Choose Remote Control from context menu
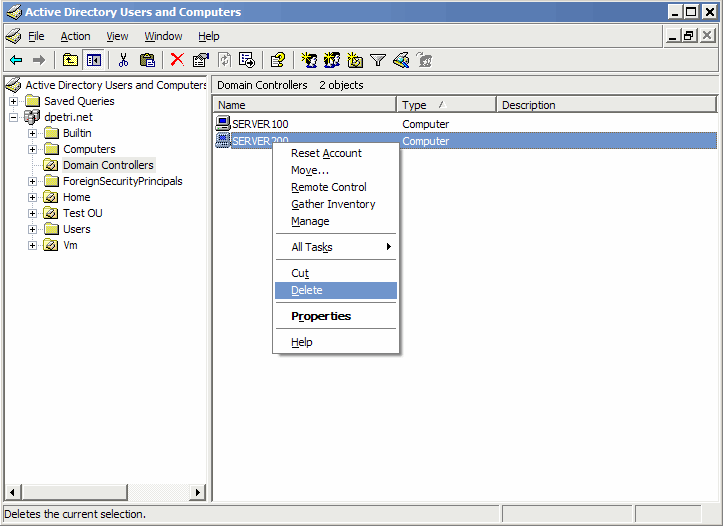 pos(336,187)
